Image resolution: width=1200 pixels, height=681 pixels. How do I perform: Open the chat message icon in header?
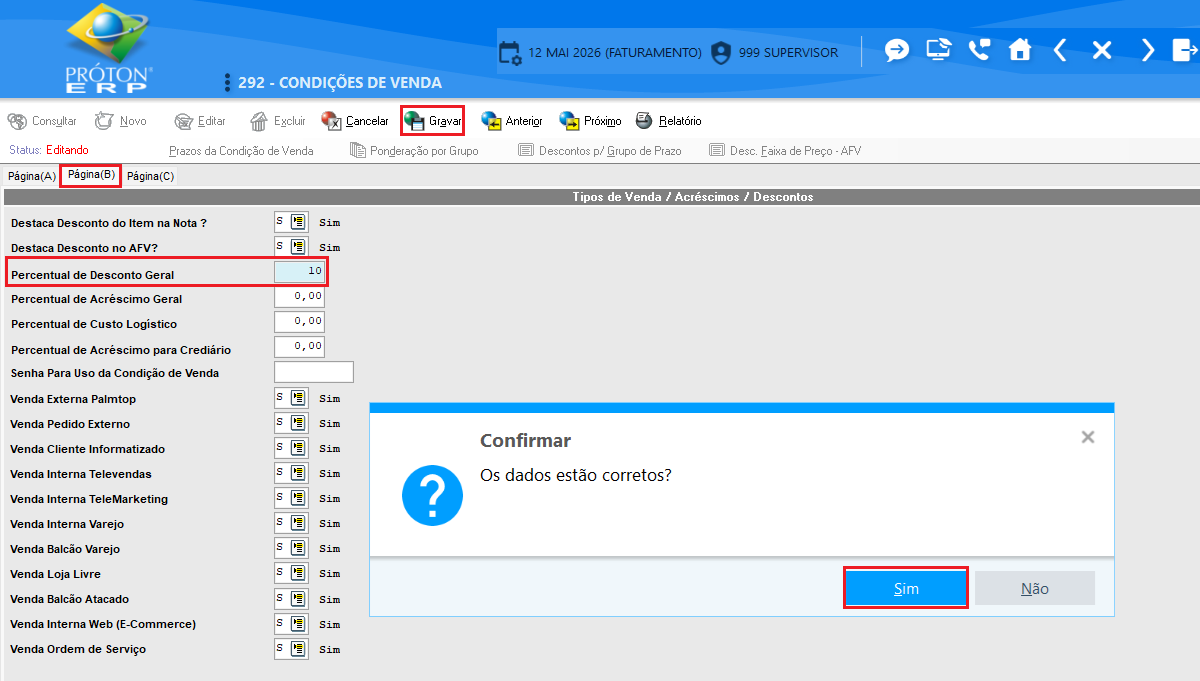coord(897,50)
